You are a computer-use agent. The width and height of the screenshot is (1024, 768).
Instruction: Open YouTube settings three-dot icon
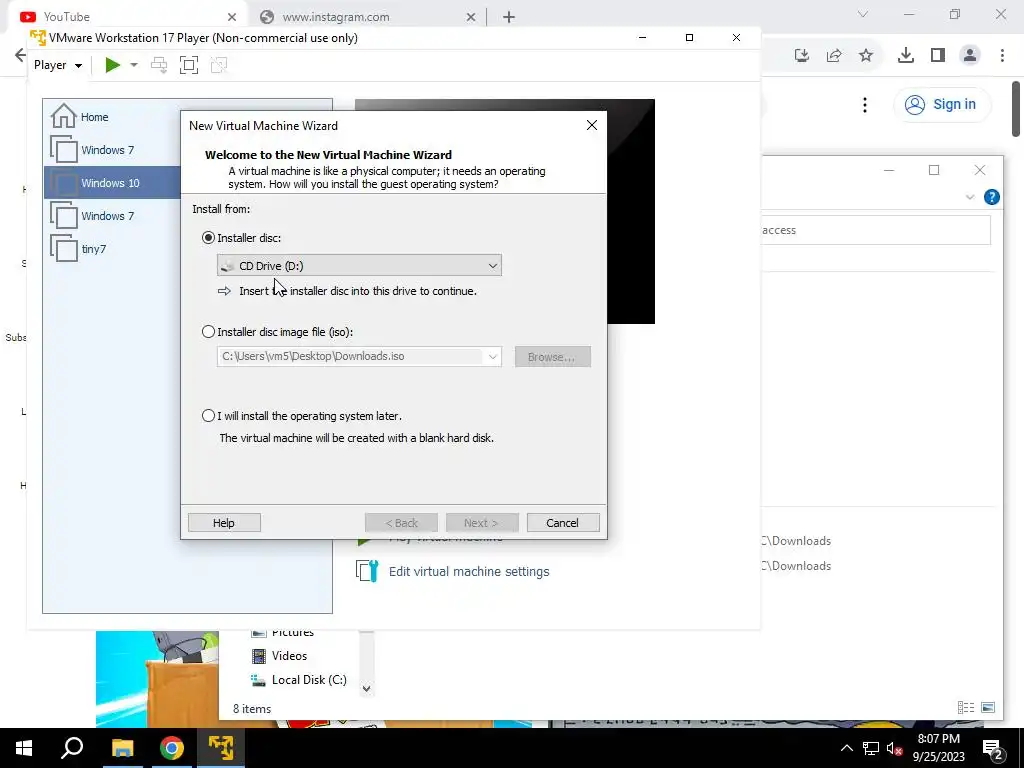click(x=865, y=104)
